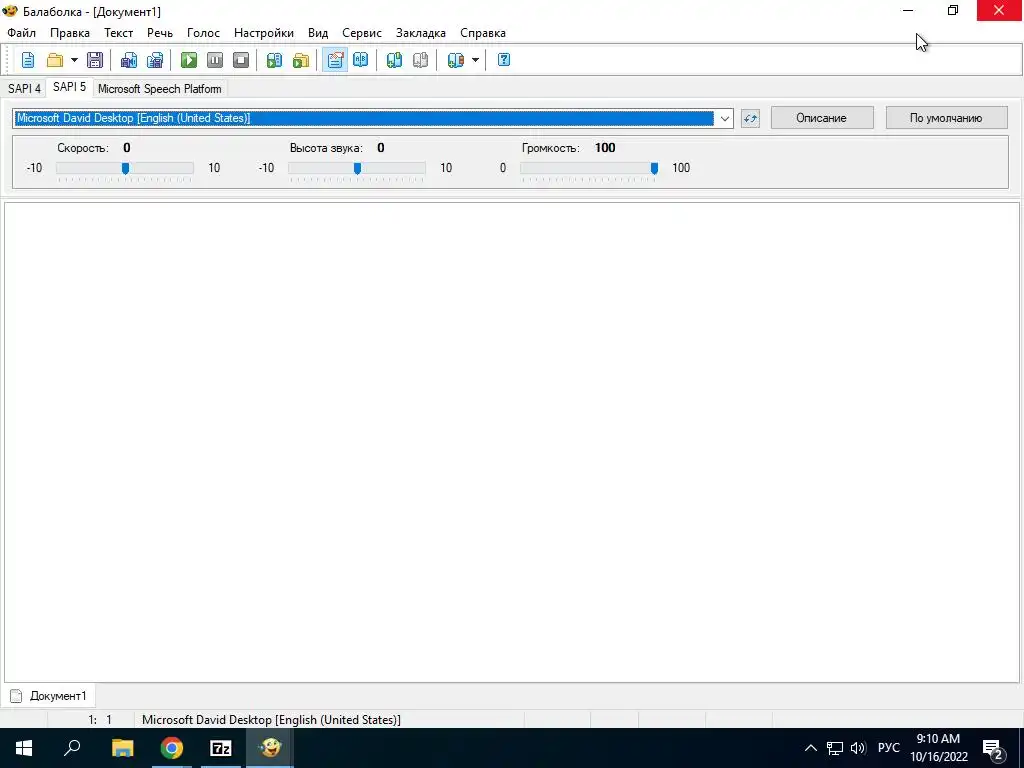Open the Сервис menu
Image resolution: width=1024 pixels, height=768 pixels.
pos(362,33)
